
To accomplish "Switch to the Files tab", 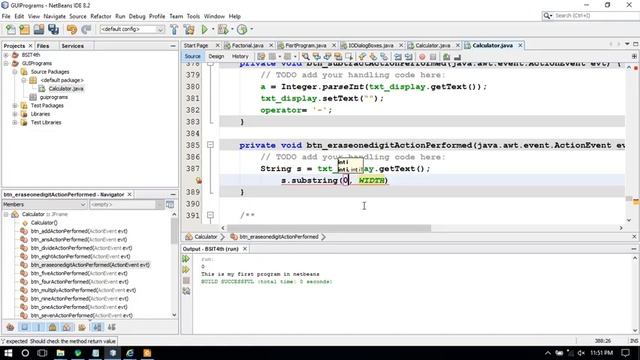I will pyautogui.click(x=43, y=46).
